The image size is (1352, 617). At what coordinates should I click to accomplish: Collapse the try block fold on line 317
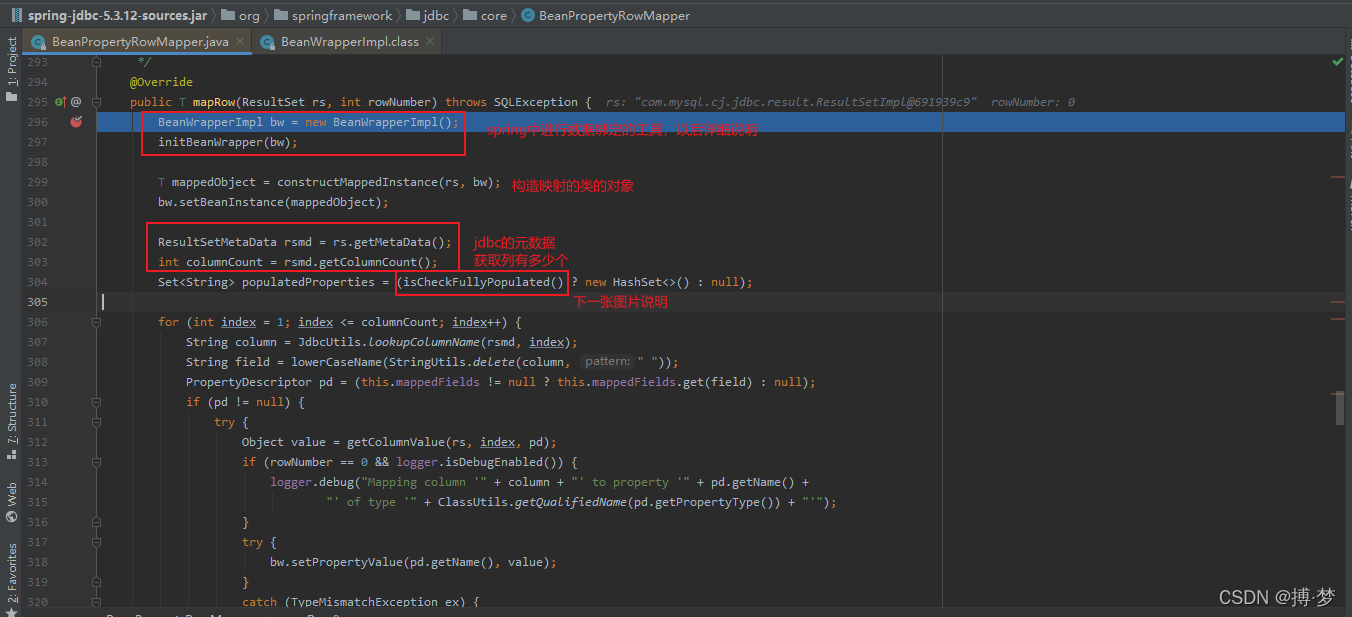(x=97, y=542)
